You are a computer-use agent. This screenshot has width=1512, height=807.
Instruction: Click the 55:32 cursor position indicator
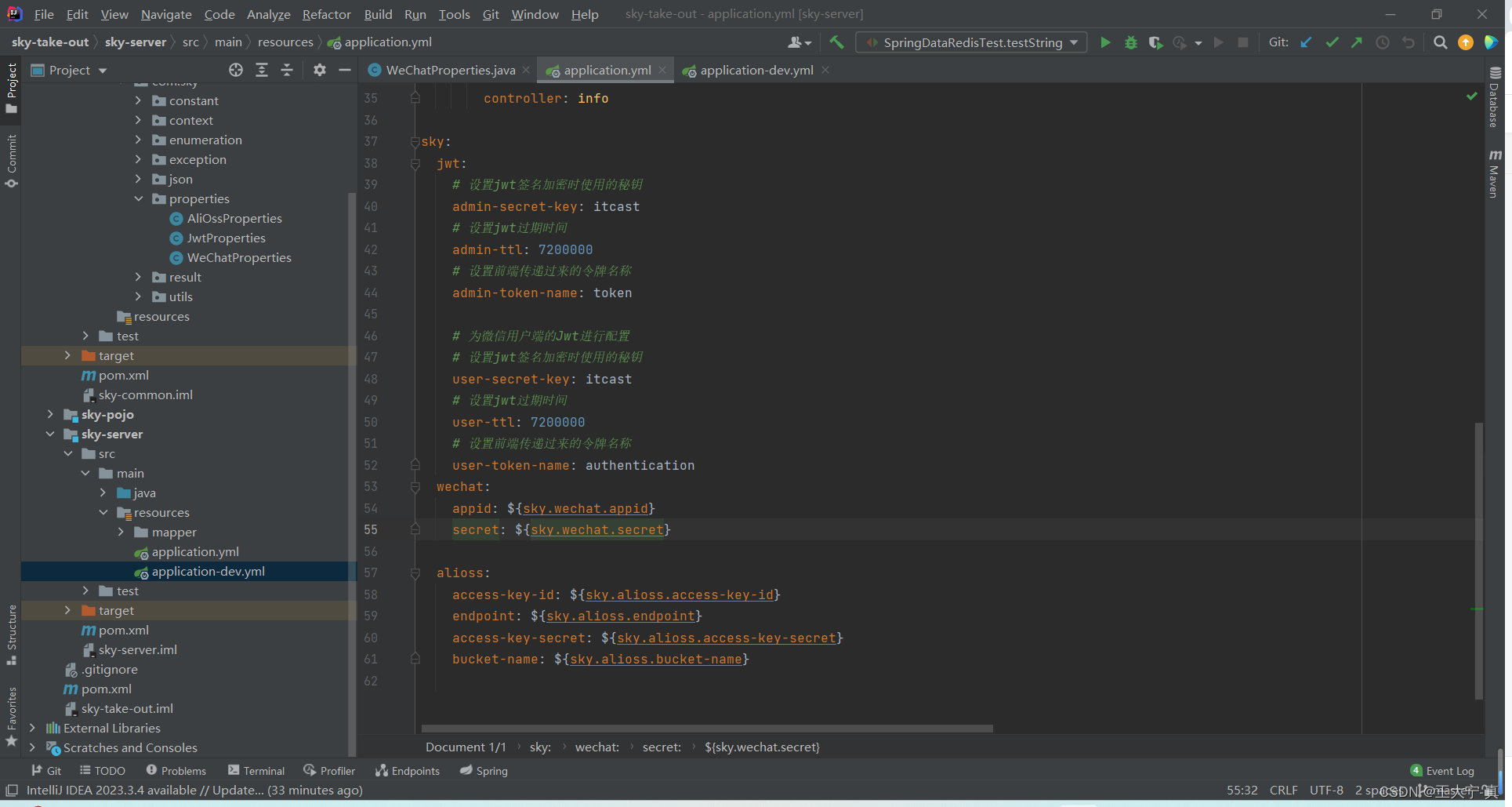pos(1242,791)
